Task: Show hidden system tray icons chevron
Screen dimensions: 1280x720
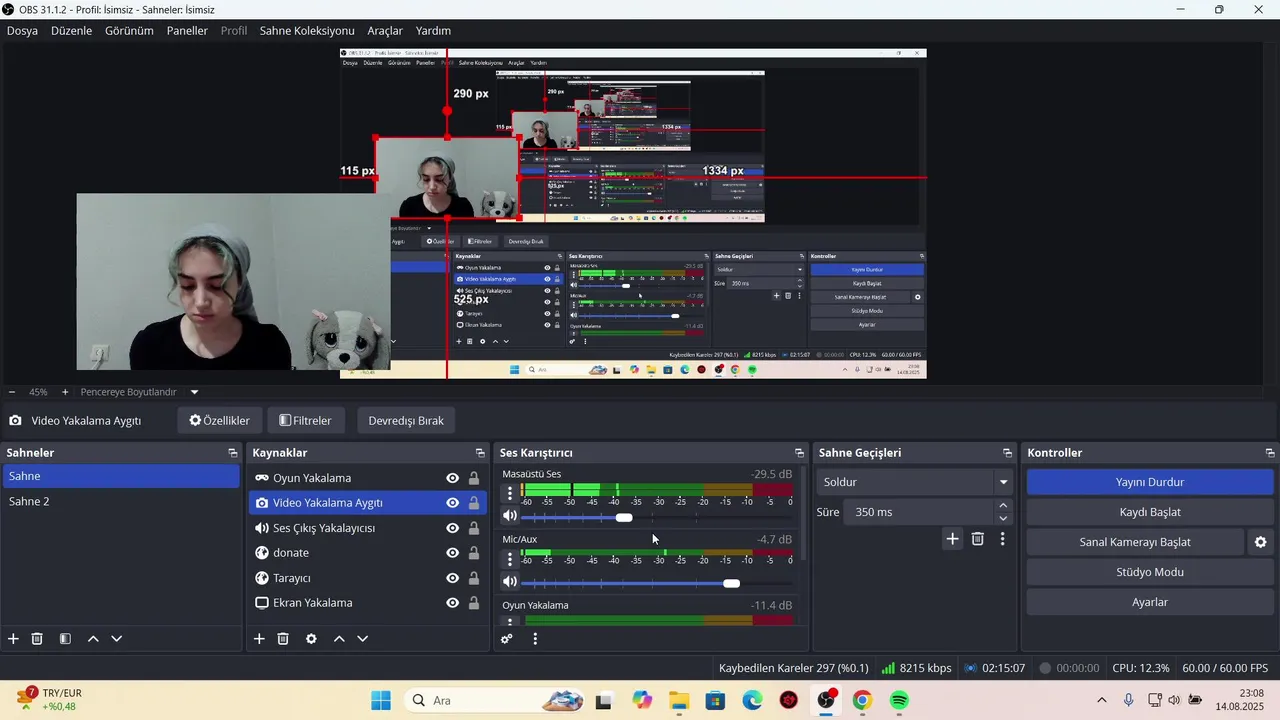Action: click(1102, 700)
